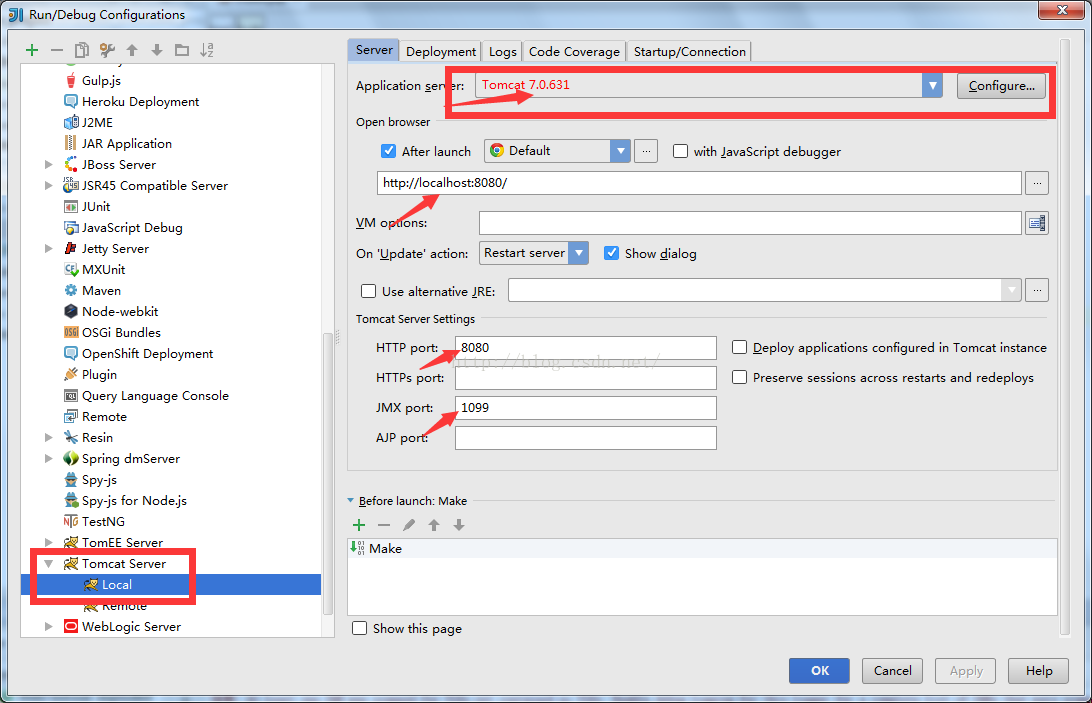Switch to Server tab
This screenshot has height=703, width=1092.
(374, 49)
